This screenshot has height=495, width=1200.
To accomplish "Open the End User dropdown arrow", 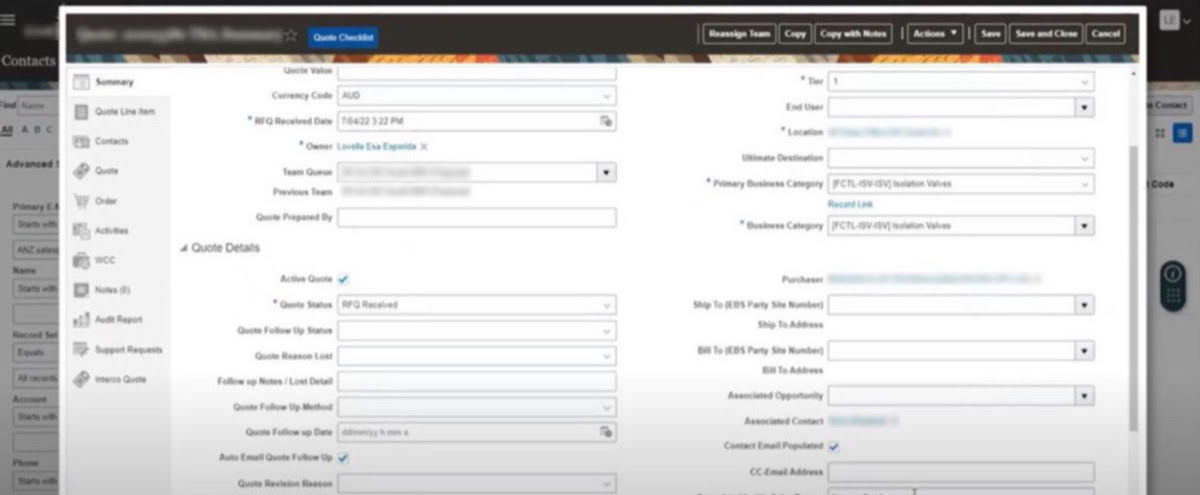I will point(1084,106).
